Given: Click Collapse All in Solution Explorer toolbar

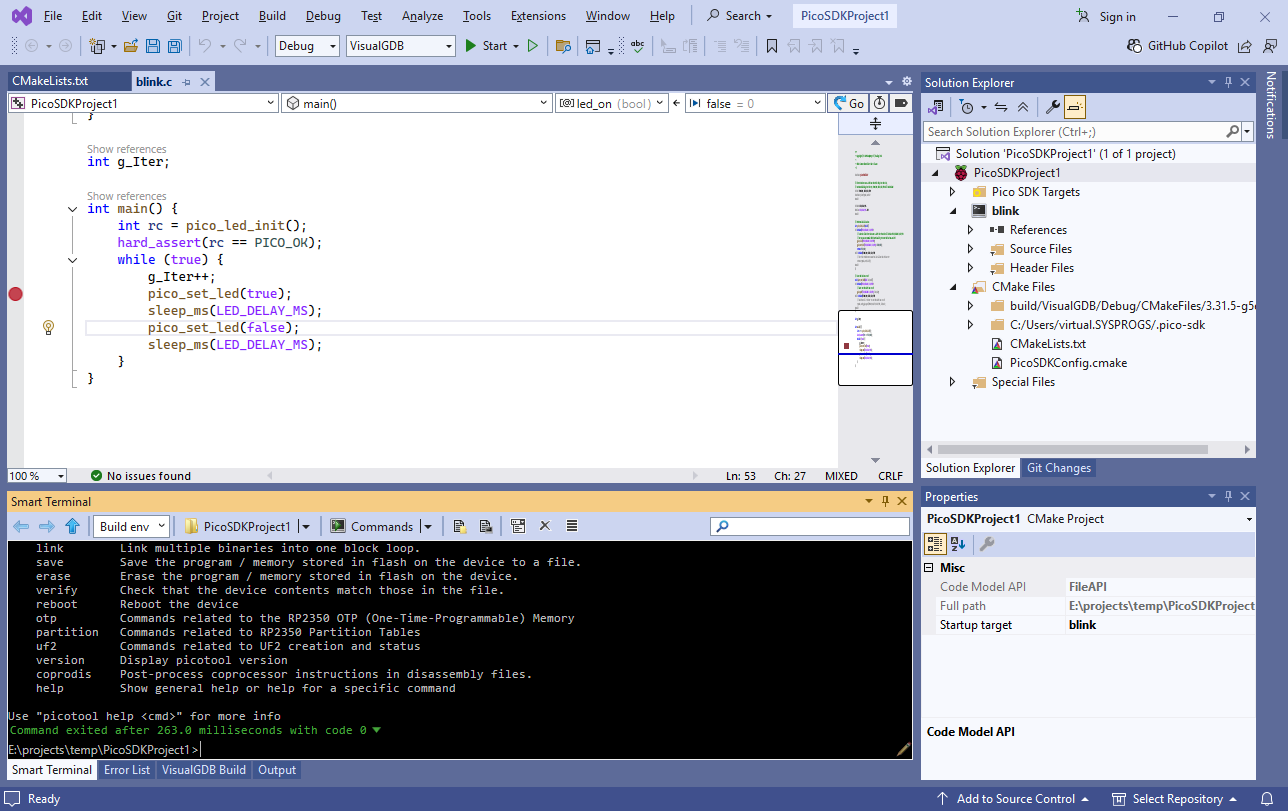Looking at the screenshot, I should [x=1022, y=107].
